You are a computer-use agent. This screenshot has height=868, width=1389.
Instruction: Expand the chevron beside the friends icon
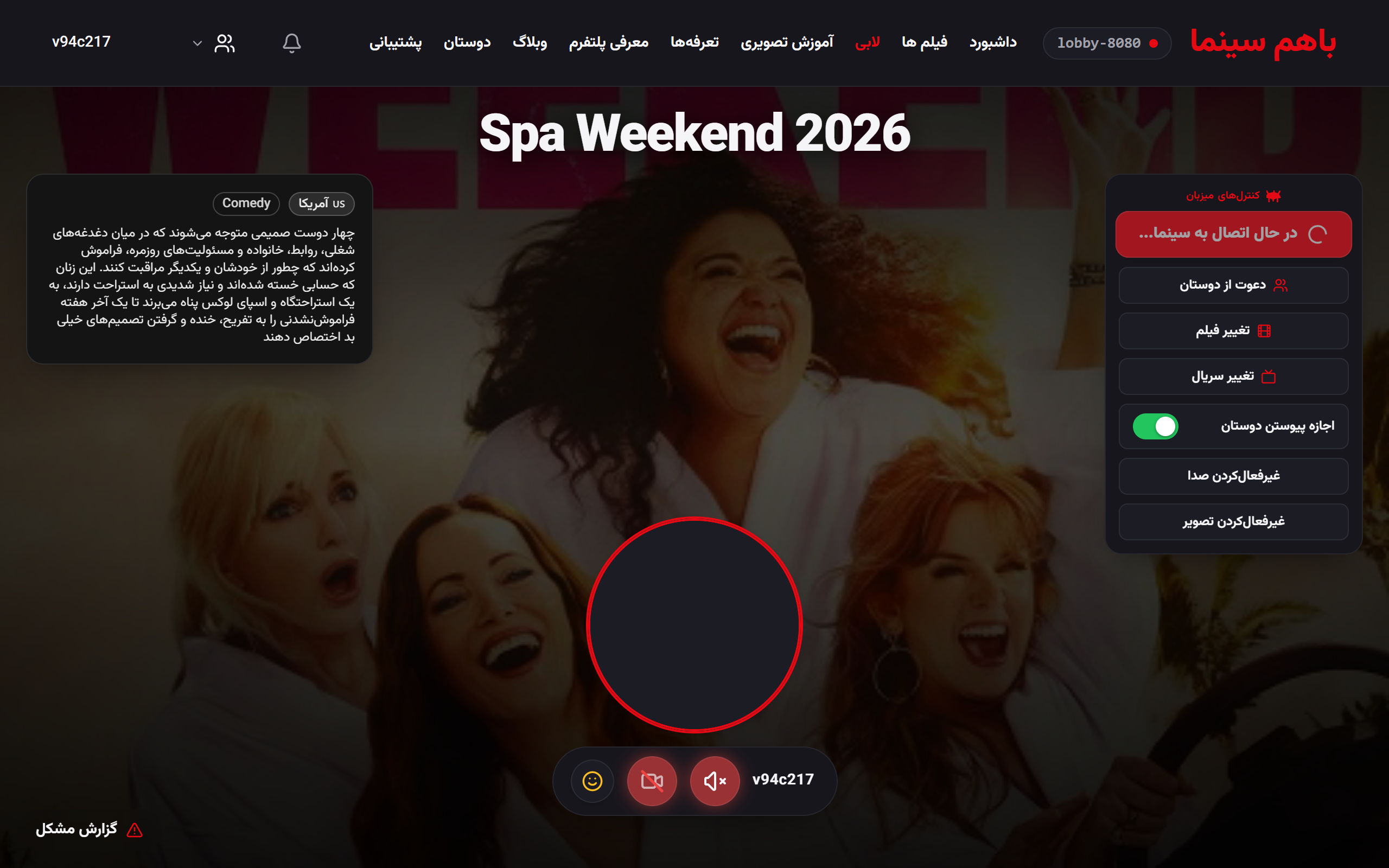tap(197, 43)
